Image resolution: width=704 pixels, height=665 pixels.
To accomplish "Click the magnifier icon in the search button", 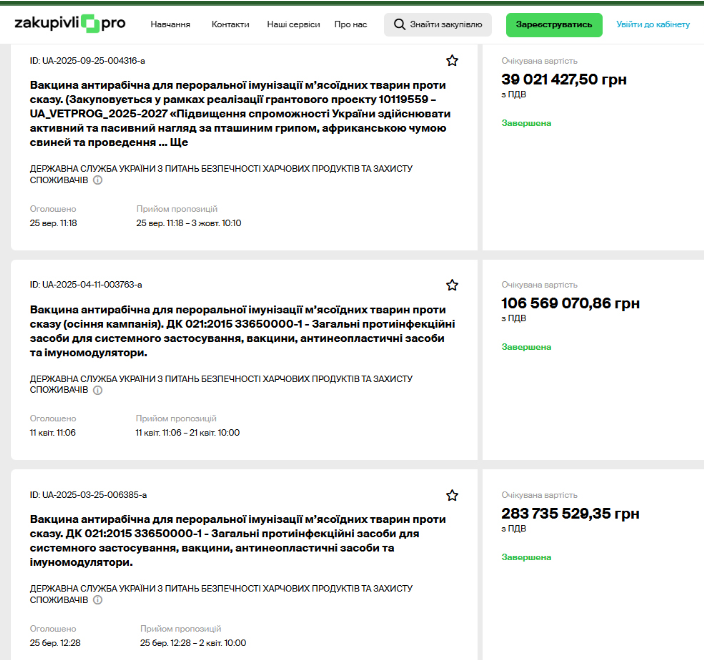I will pyautogui.click(x=399, y=24).
